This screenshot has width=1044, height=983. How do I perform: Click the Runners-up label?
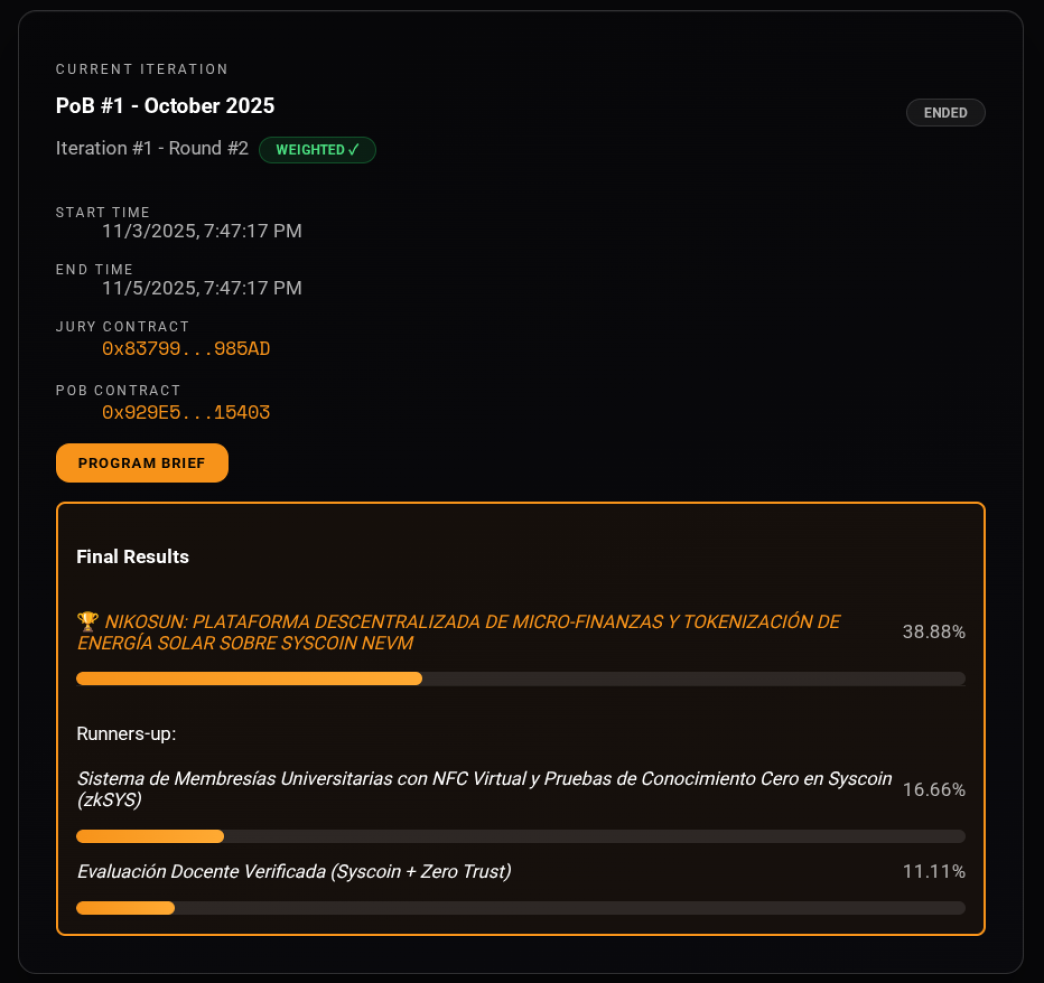coord(126,734)
